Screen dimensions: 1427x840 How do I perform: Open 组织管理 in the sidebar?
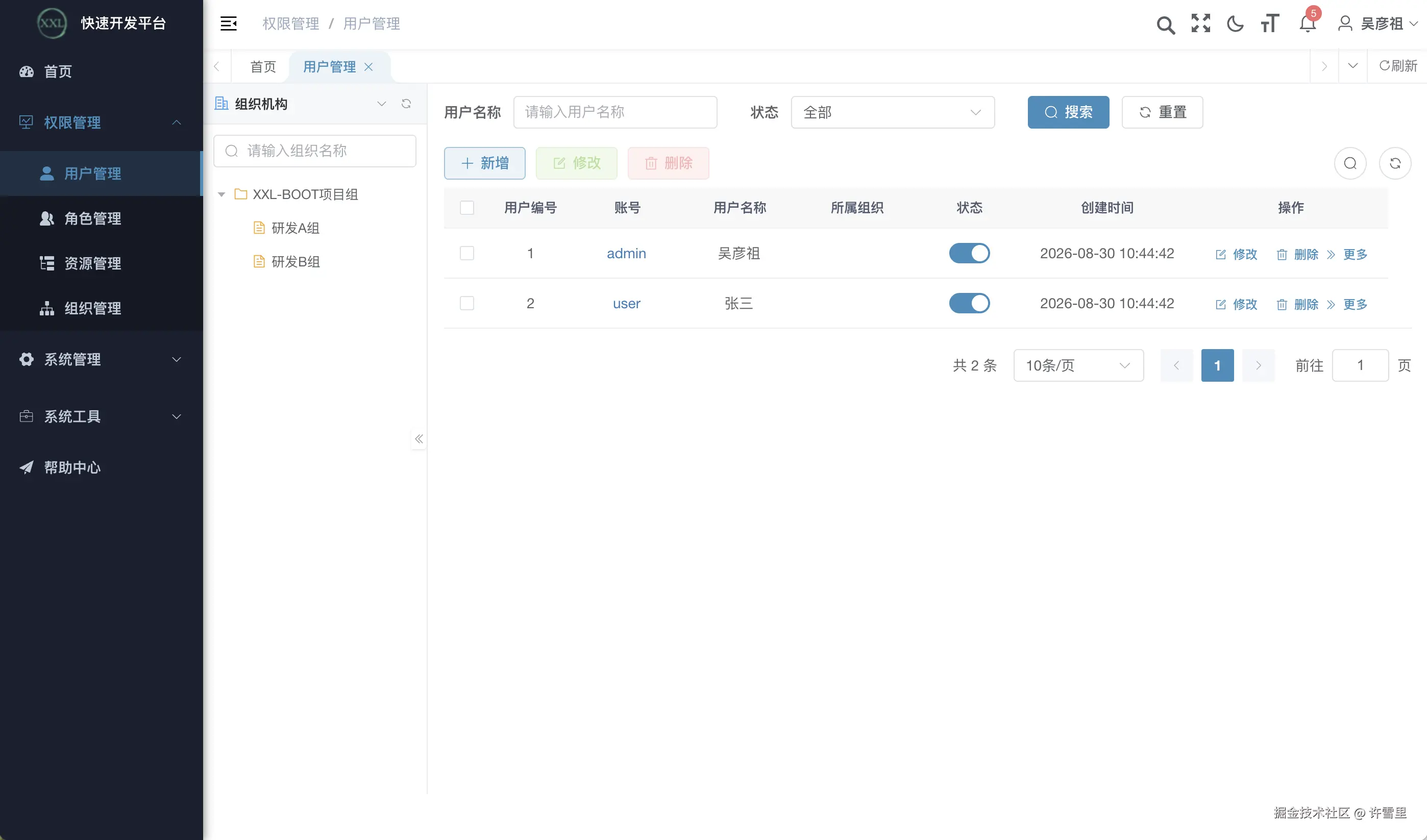coord(102,308)
